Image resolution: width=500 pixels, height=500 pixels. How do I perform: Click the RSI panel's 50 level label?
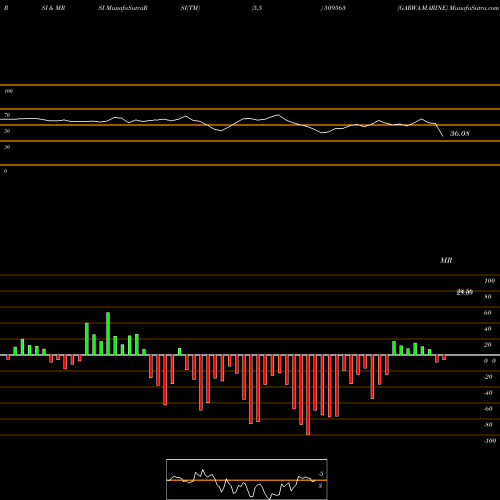(x=7, y=131)
